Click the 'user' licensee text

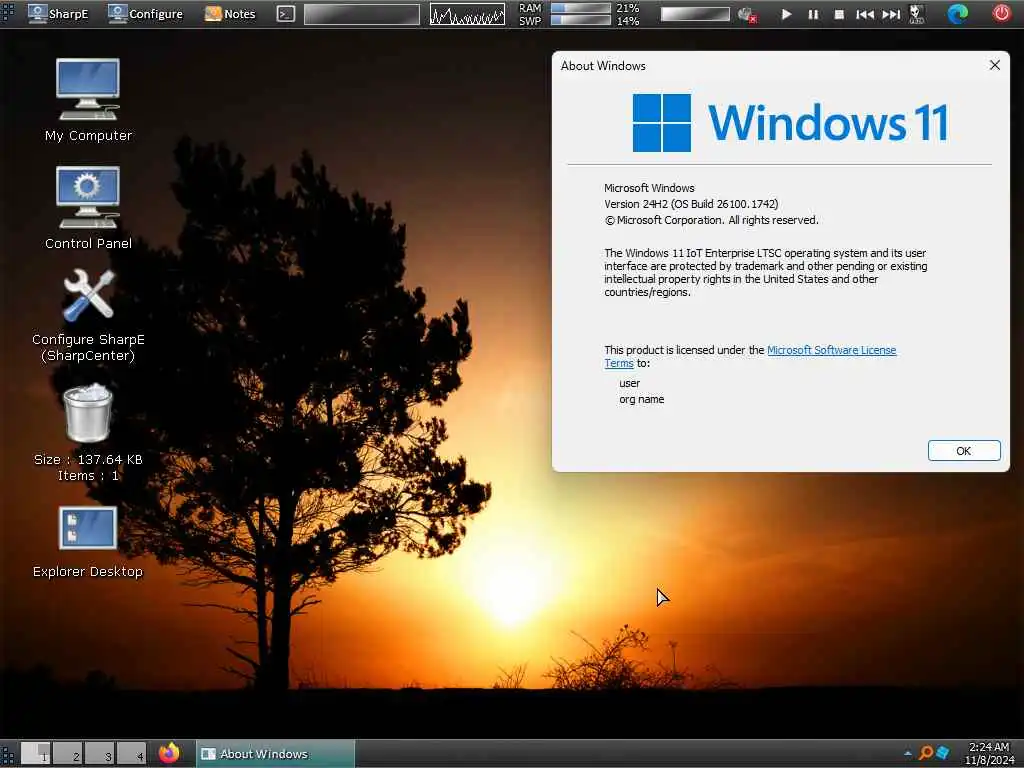pyautogui.click(x=630, y=383)
